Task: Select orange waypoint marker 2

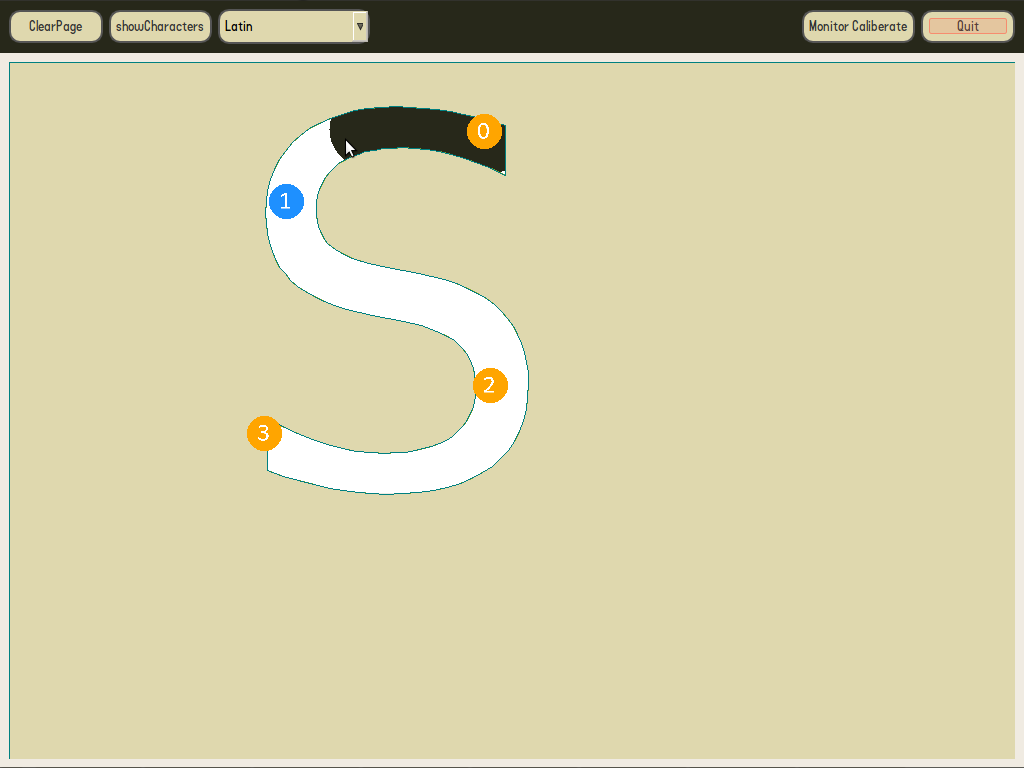Action: pyautogui.click(x=490, y=385)
